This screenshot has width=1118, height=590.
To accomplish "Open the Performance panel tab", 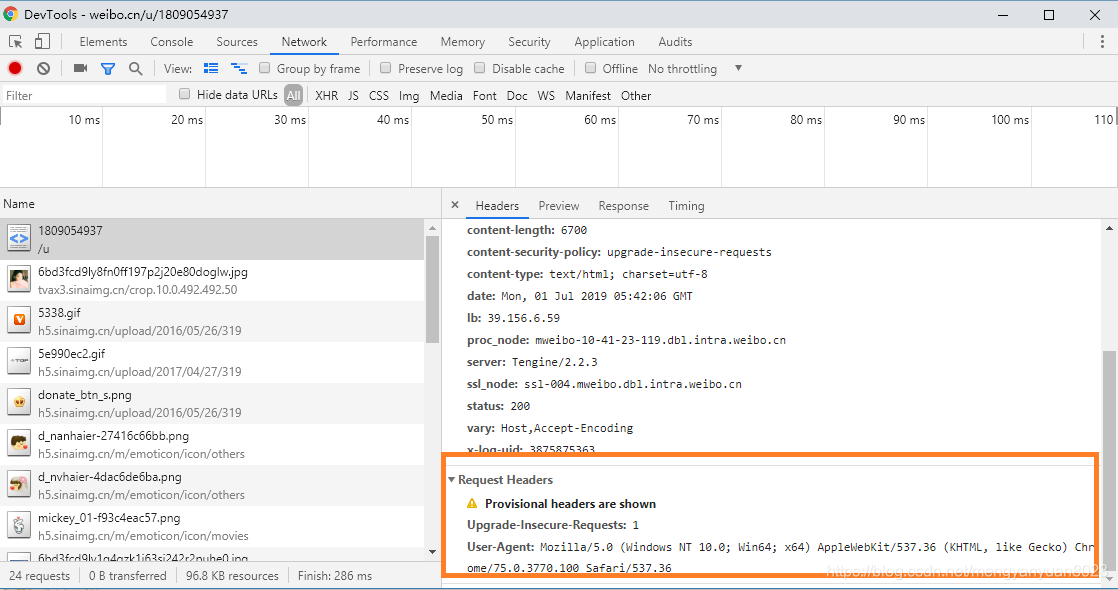I will [x=384, y=41].
